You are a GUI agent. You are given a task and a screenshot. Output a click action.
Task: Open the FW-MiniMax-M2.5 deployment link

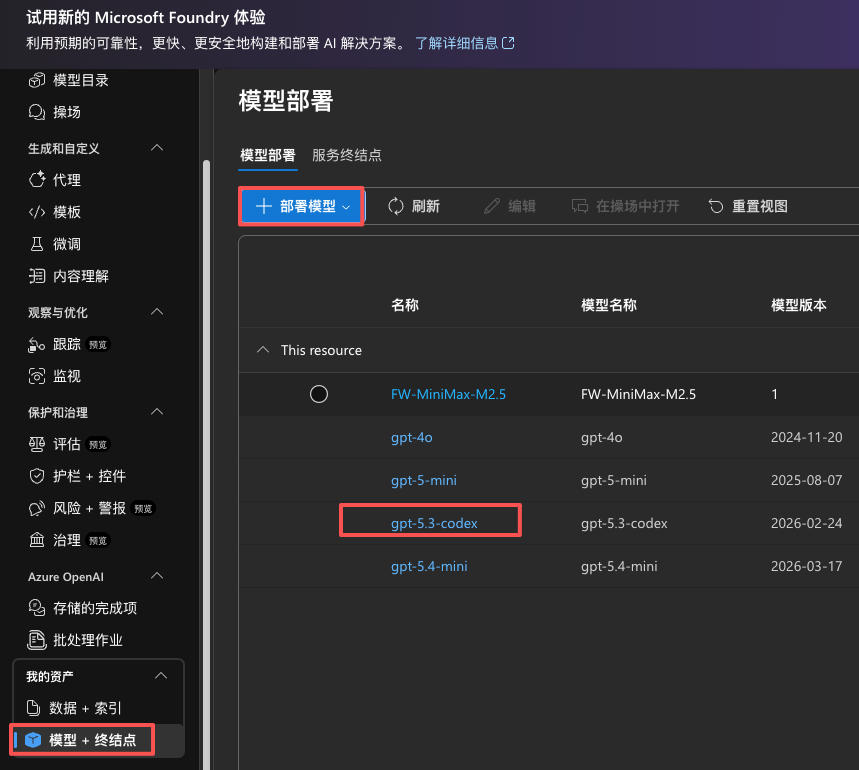pos(448,394)
